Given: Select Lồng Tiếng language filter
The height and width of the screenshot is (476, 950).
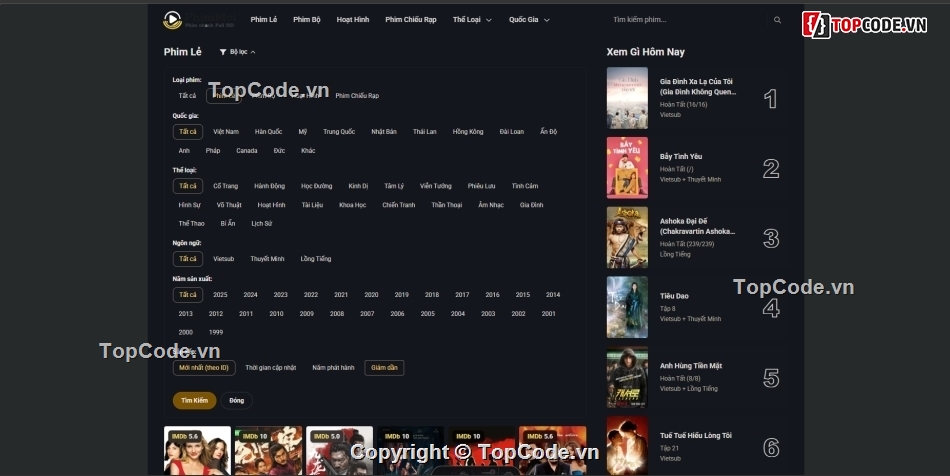Looking at the screenshot, I should point(316,259).
